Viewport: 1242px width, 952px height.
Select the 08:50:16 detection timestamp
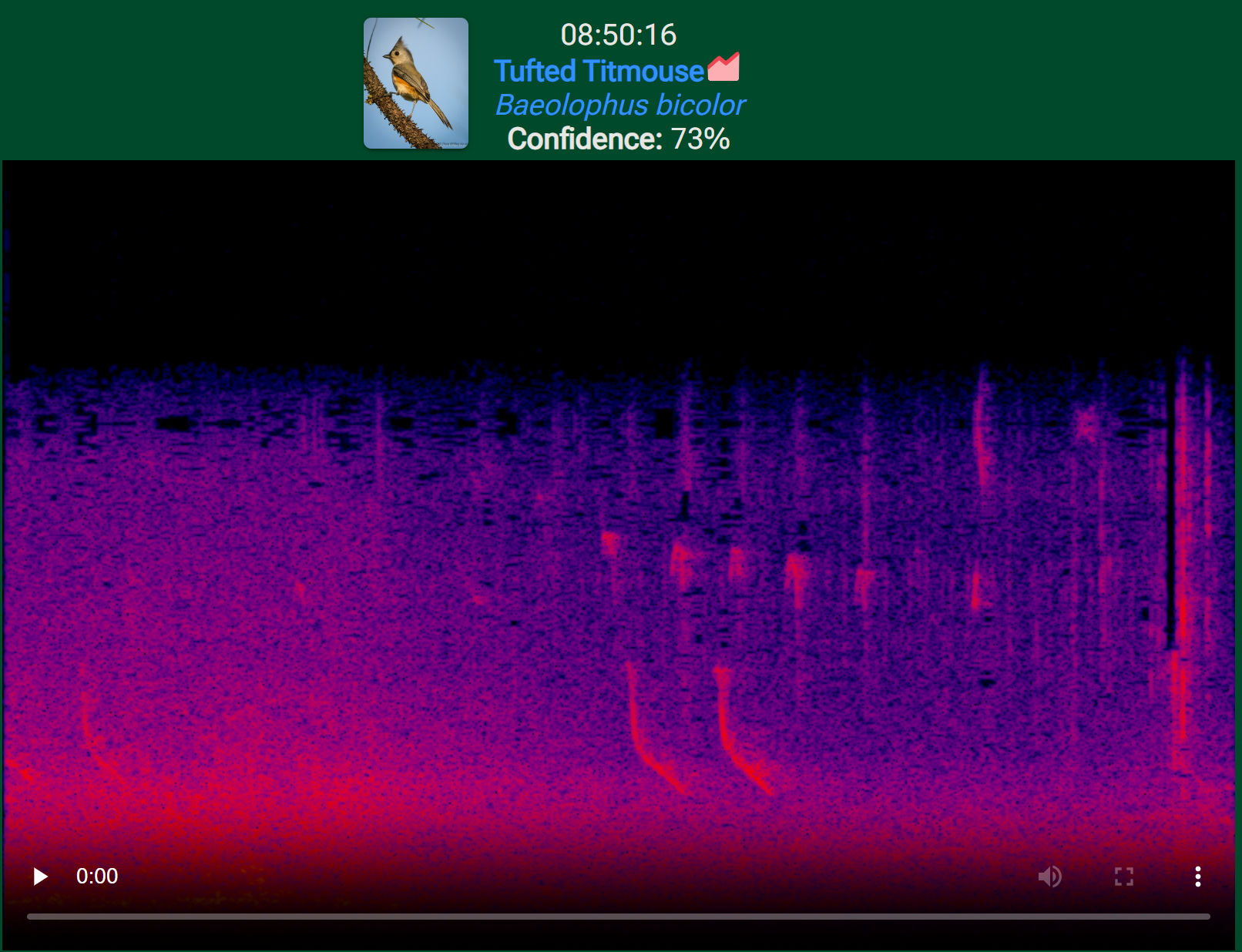click(618, 35)
